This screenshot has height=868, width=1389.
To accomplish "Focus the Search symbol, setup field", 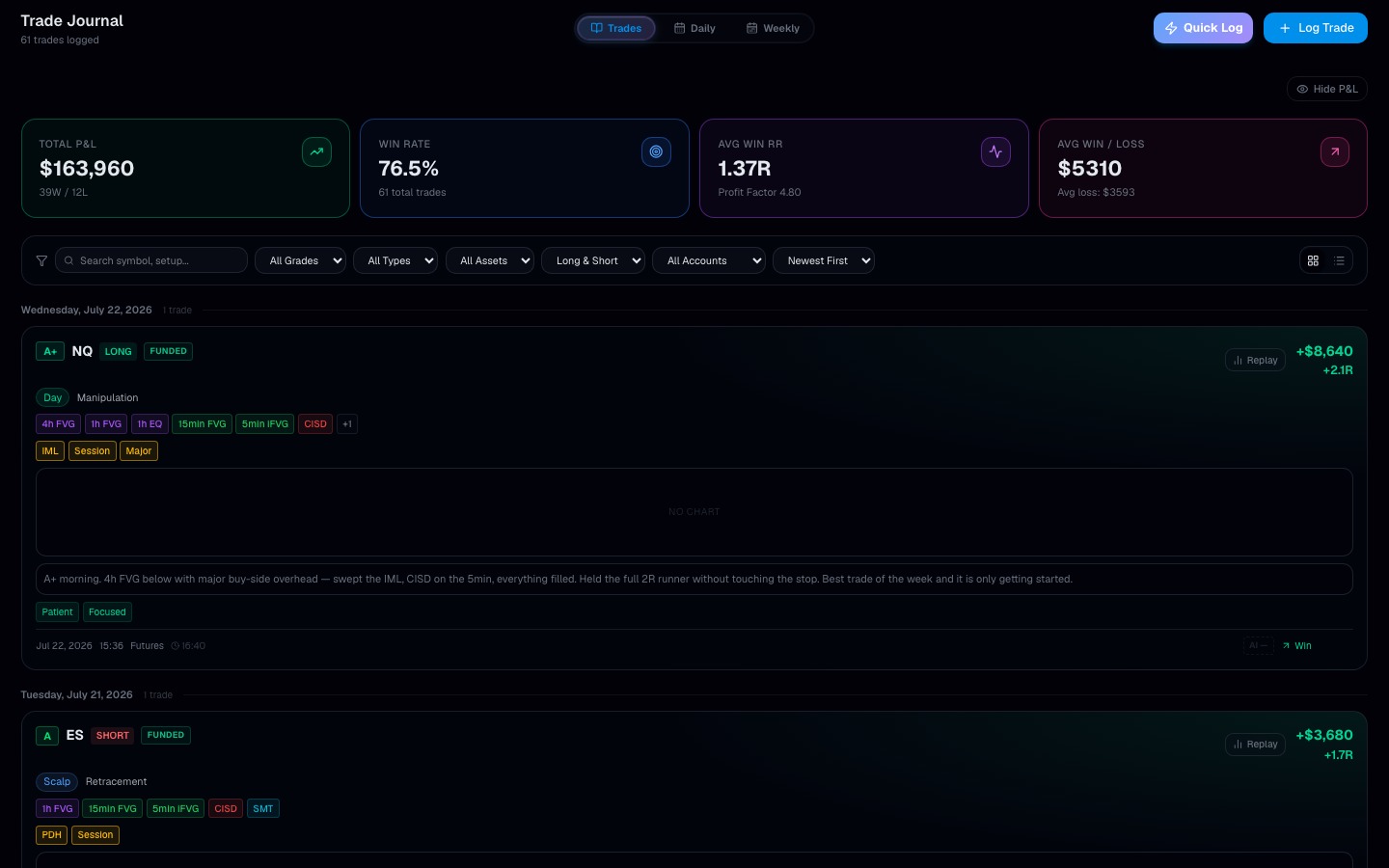I will click(x=151, y=260).
